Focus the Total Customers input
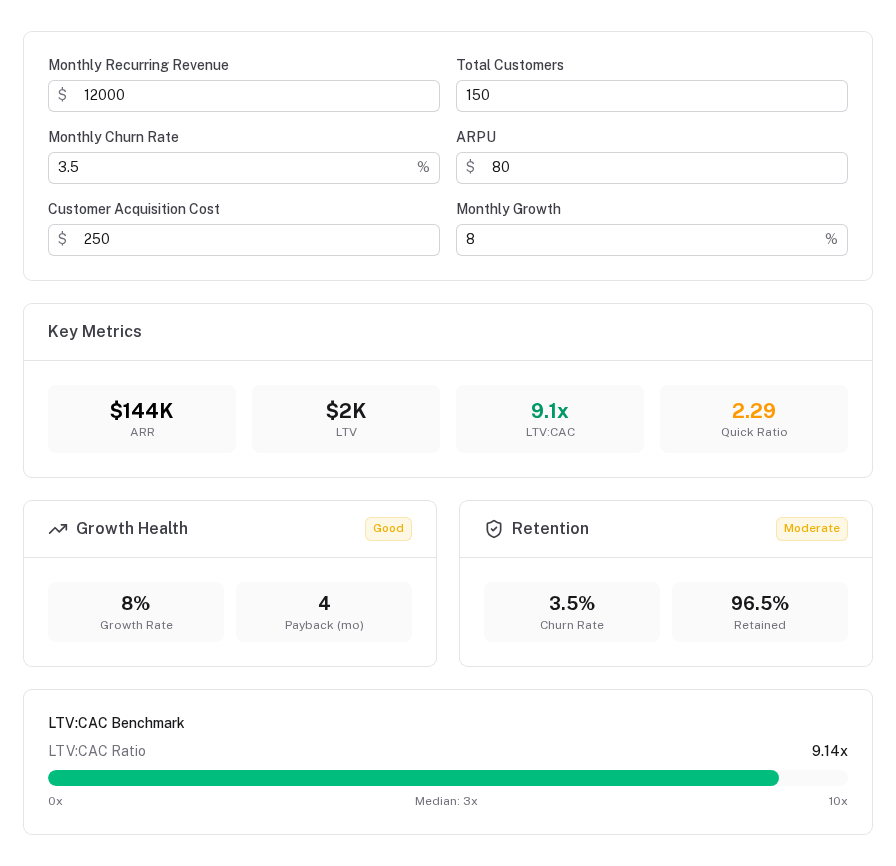Image resolution: width=896 pixels, height=866 pixels. click(x=651, y=96)
